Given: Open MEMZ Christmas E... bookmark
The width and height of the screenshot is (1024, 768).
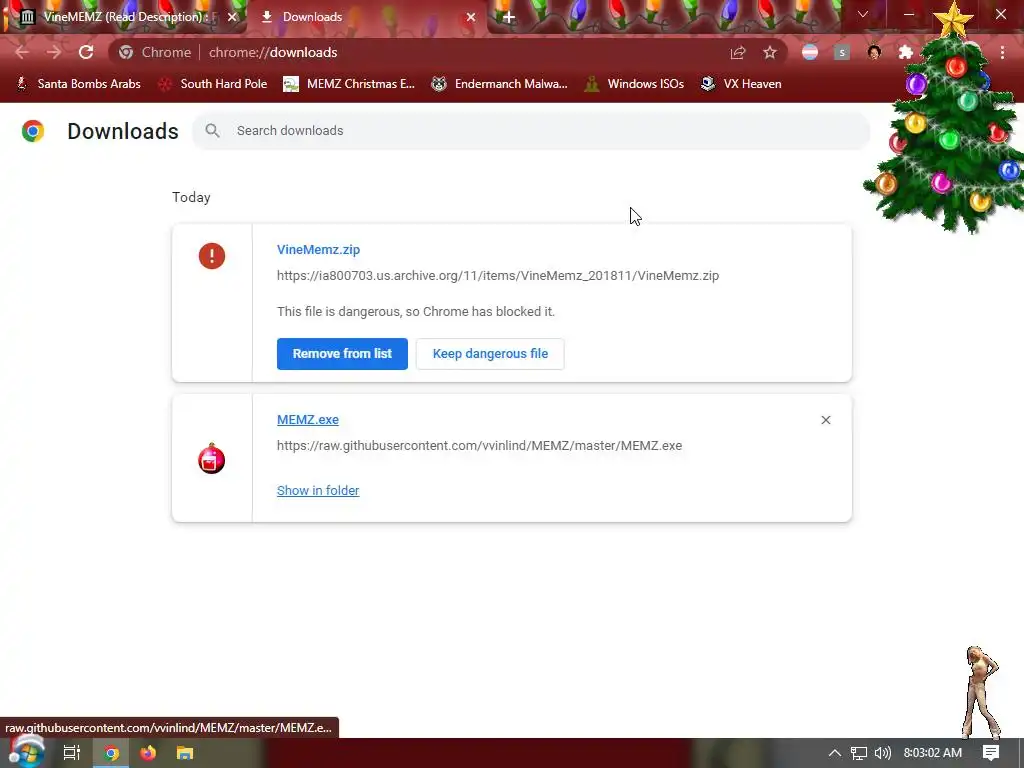Looking at the screenshot, I should [x=349, y=84].
